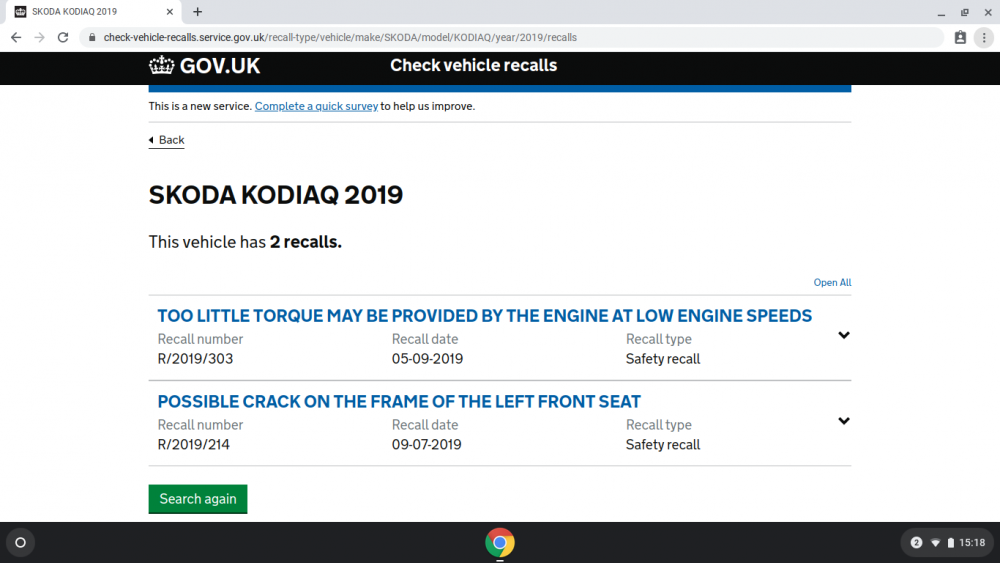1000x563 pixels.
Task: Open TOO LITTLE TORQUE recall heading
Action: point(485,316)
